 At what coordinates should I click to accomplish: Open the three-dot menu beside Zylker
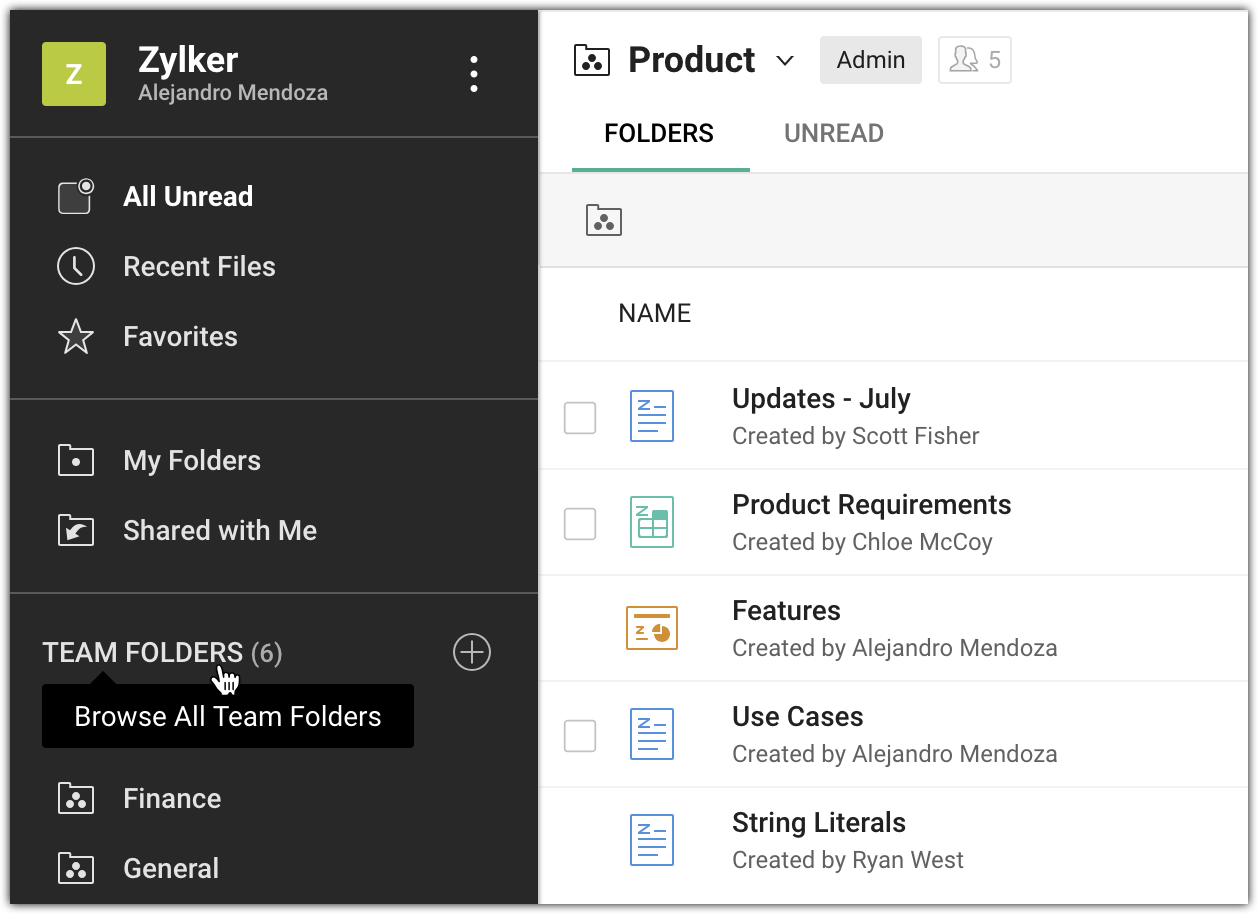coord(473,74)
